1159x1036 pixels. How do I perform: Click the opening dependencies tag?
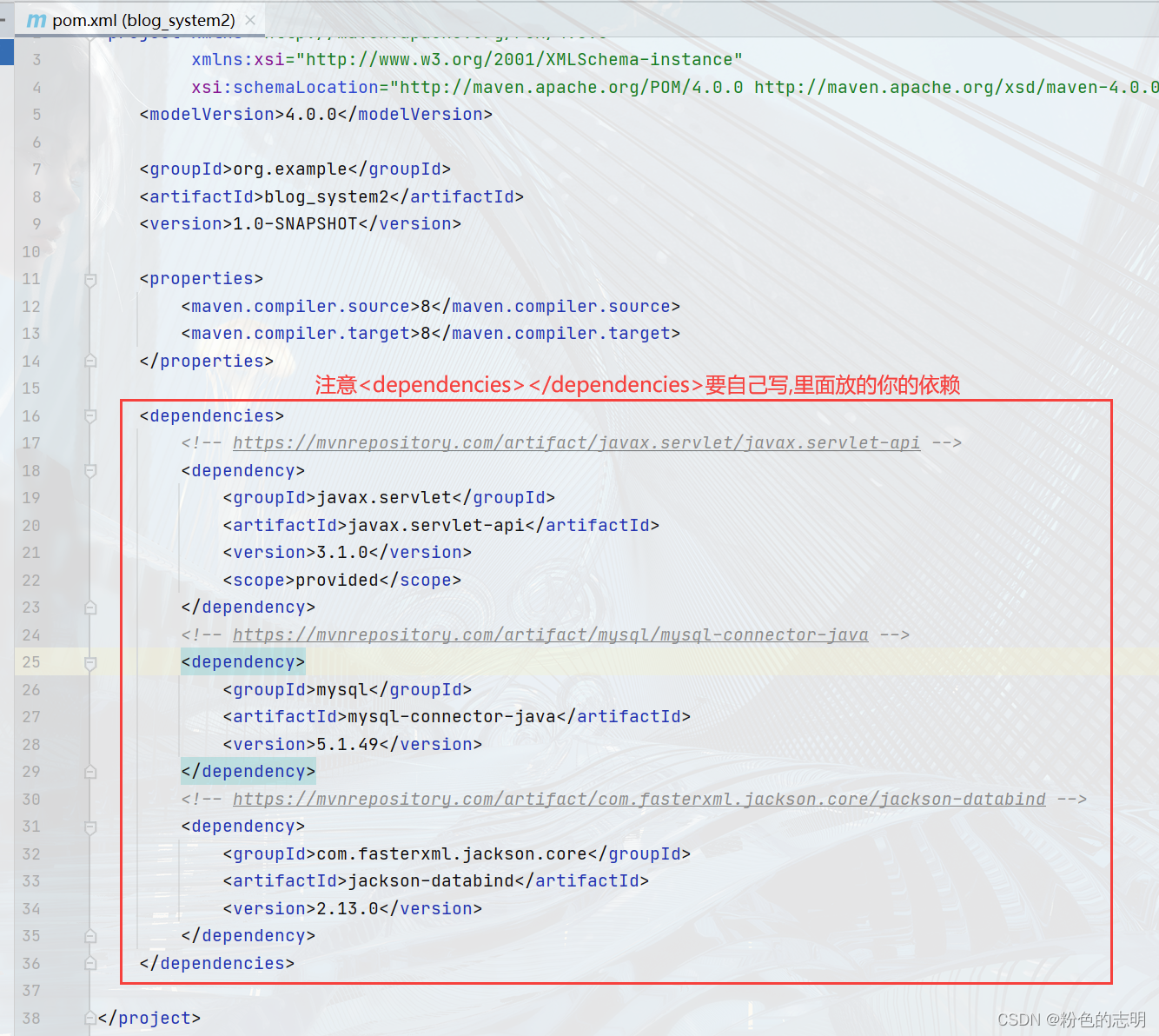pyautogui.click(x=212, y=416)
